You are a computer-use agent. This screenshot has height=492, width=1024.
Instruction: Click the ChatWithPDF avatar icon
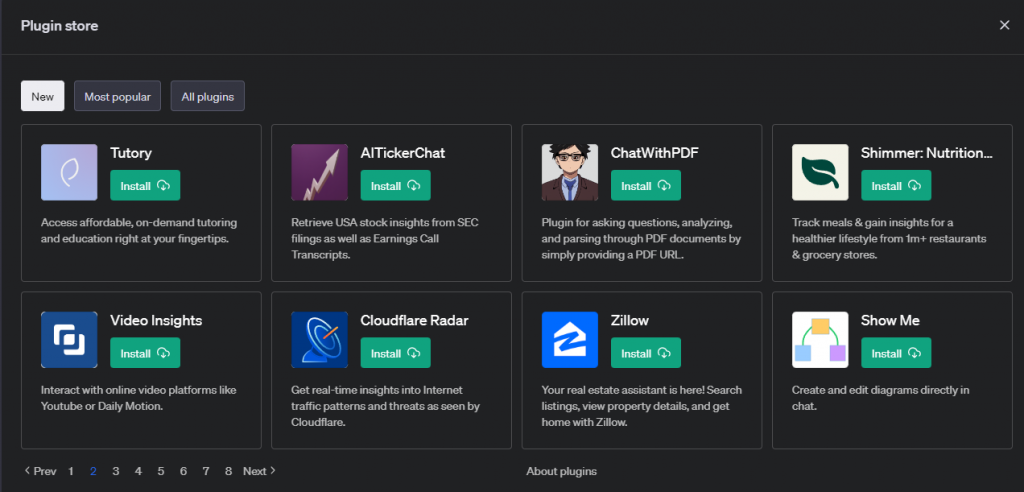tap(570, 172)
